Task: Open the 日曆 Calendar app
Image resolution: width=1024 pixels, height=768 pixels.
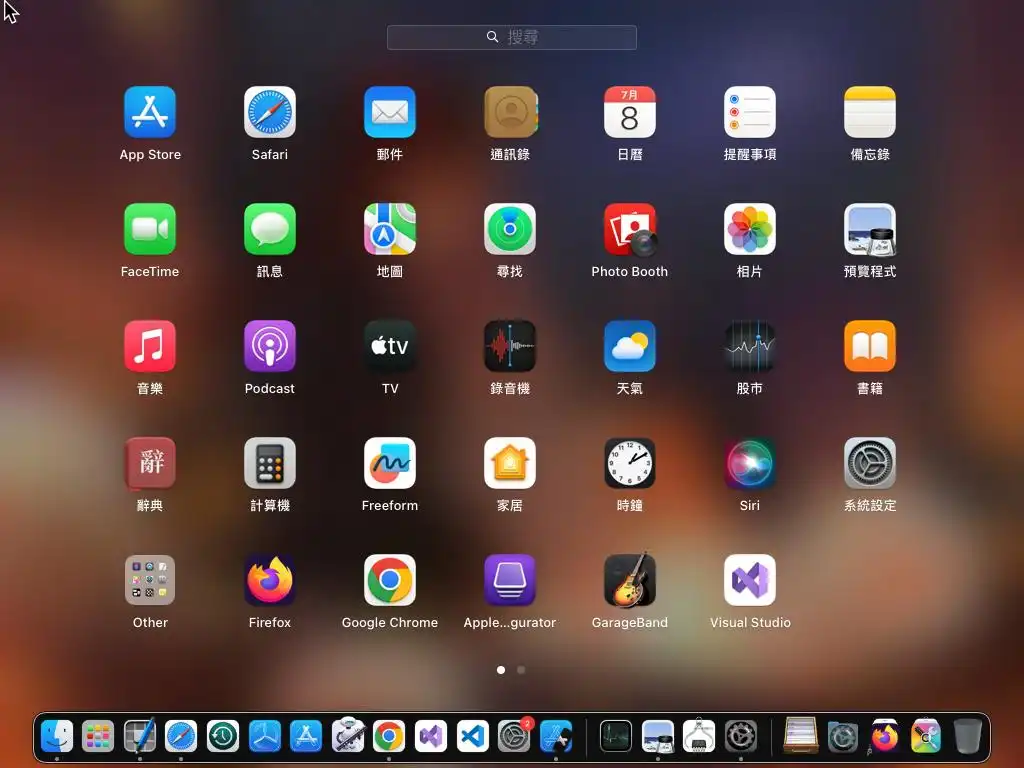Action: click(x=630, y=112)
